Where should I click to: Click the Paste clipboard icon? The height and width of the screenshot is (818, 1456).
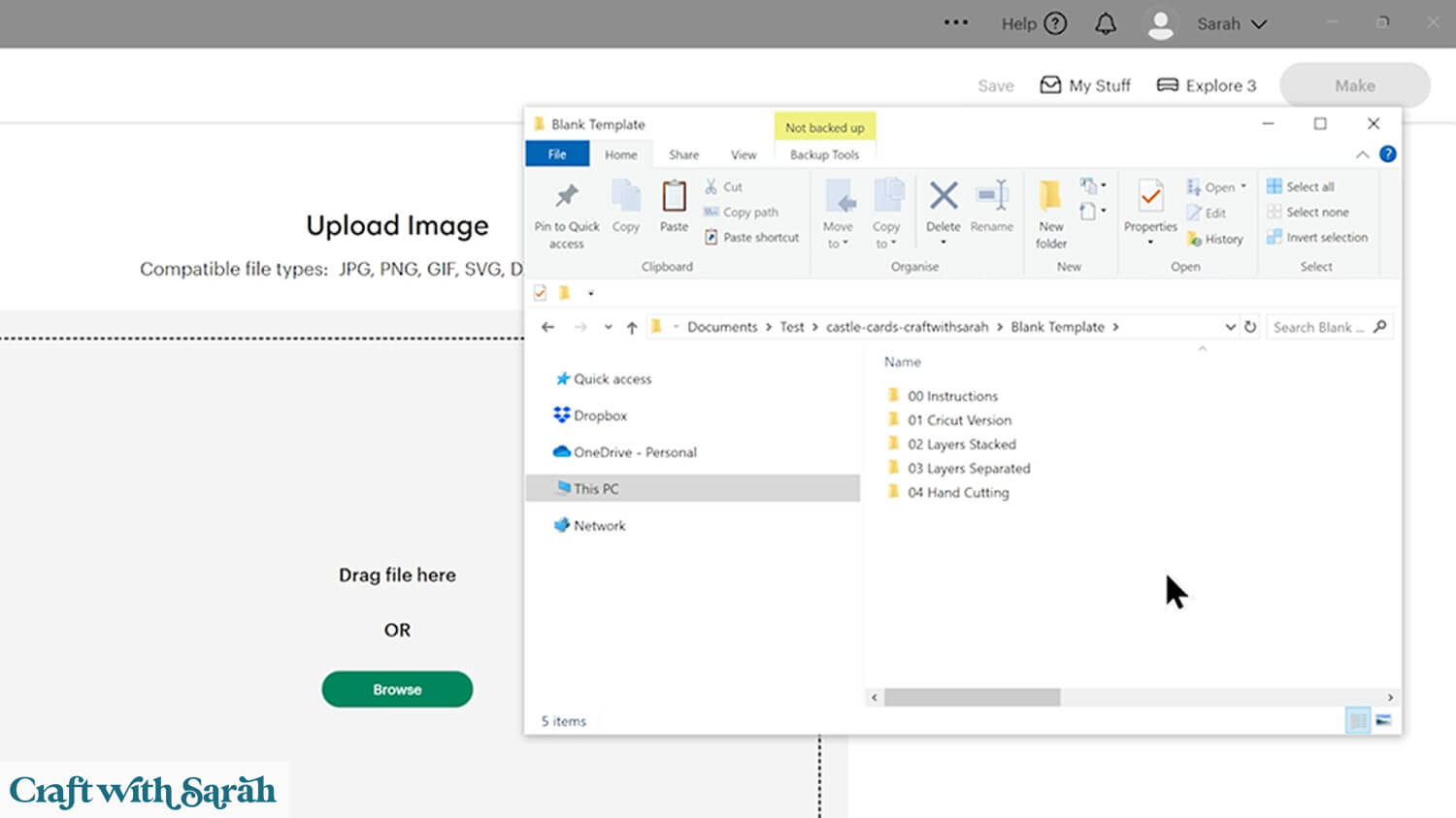click(x=674, y=197)
